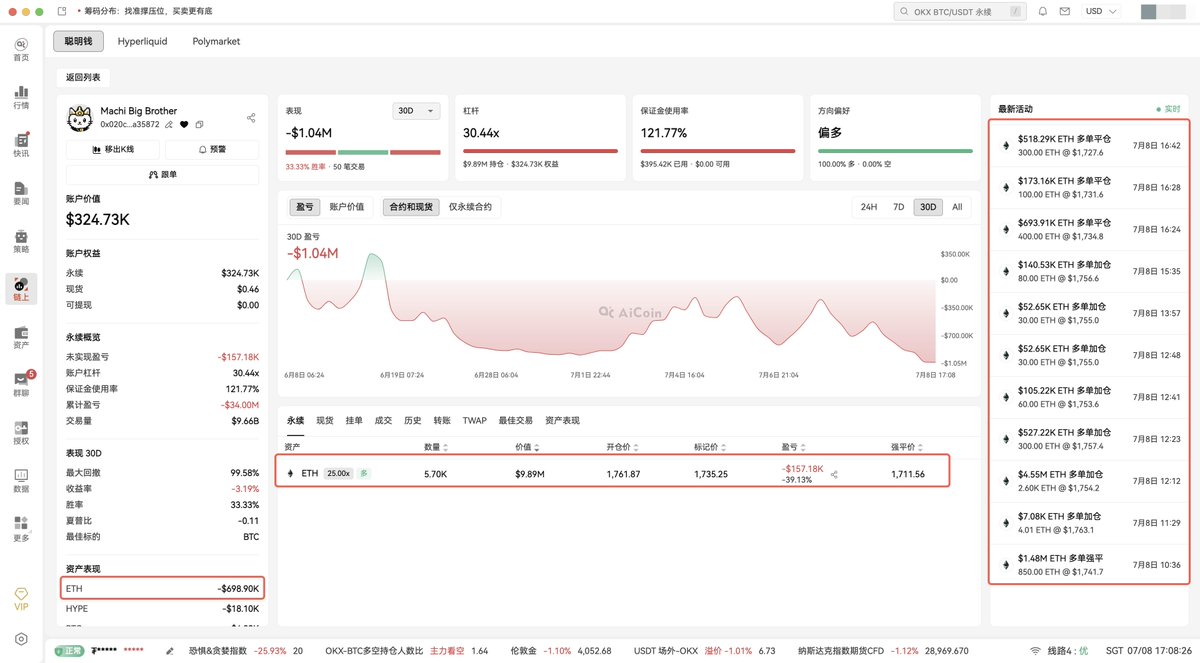This screenshot has width=1200, height=663.
Task: Focus the OKX BTC/USDT search field
Action: [960, 12]
